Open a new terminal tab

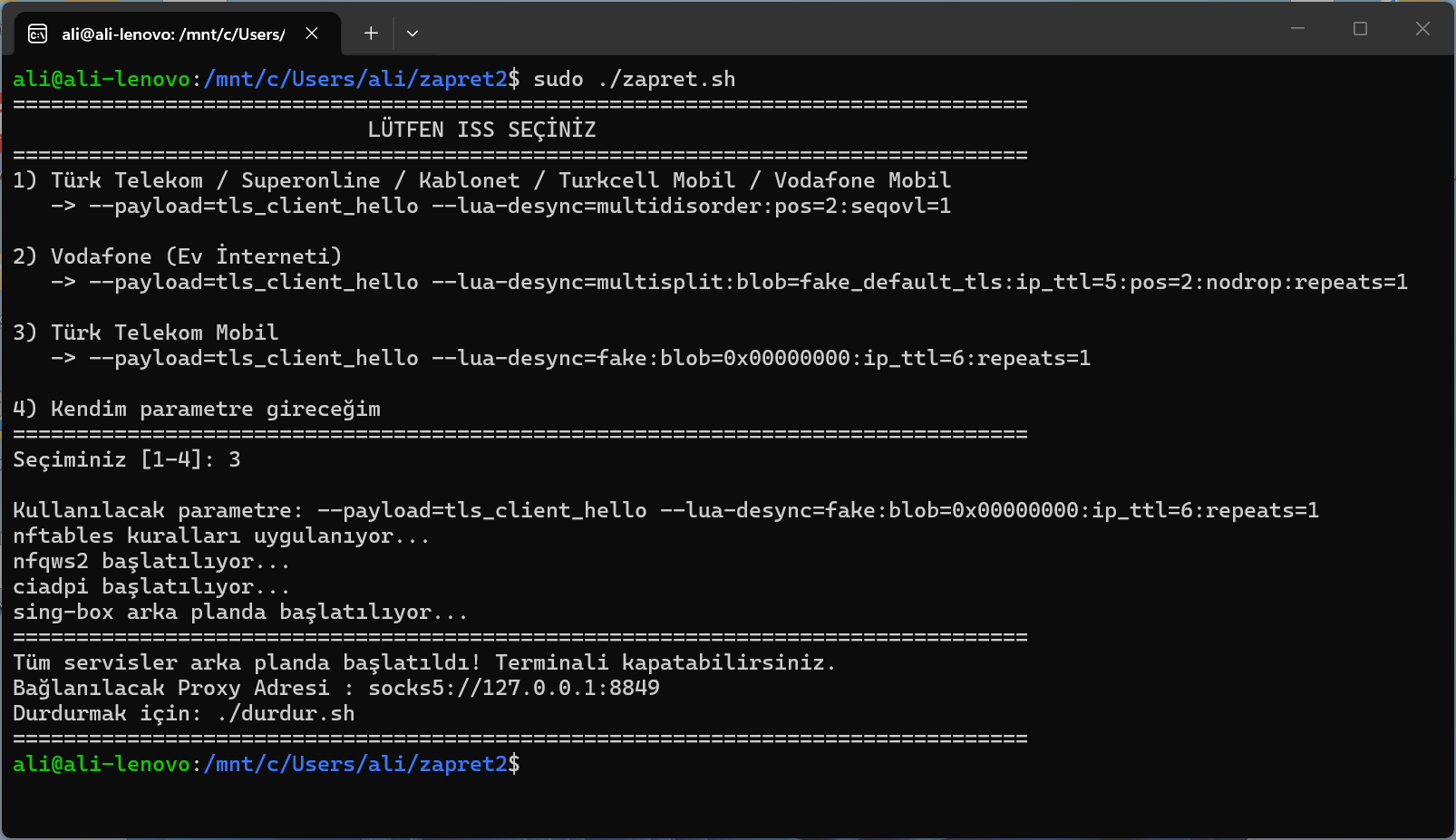(x=371, y=34)
